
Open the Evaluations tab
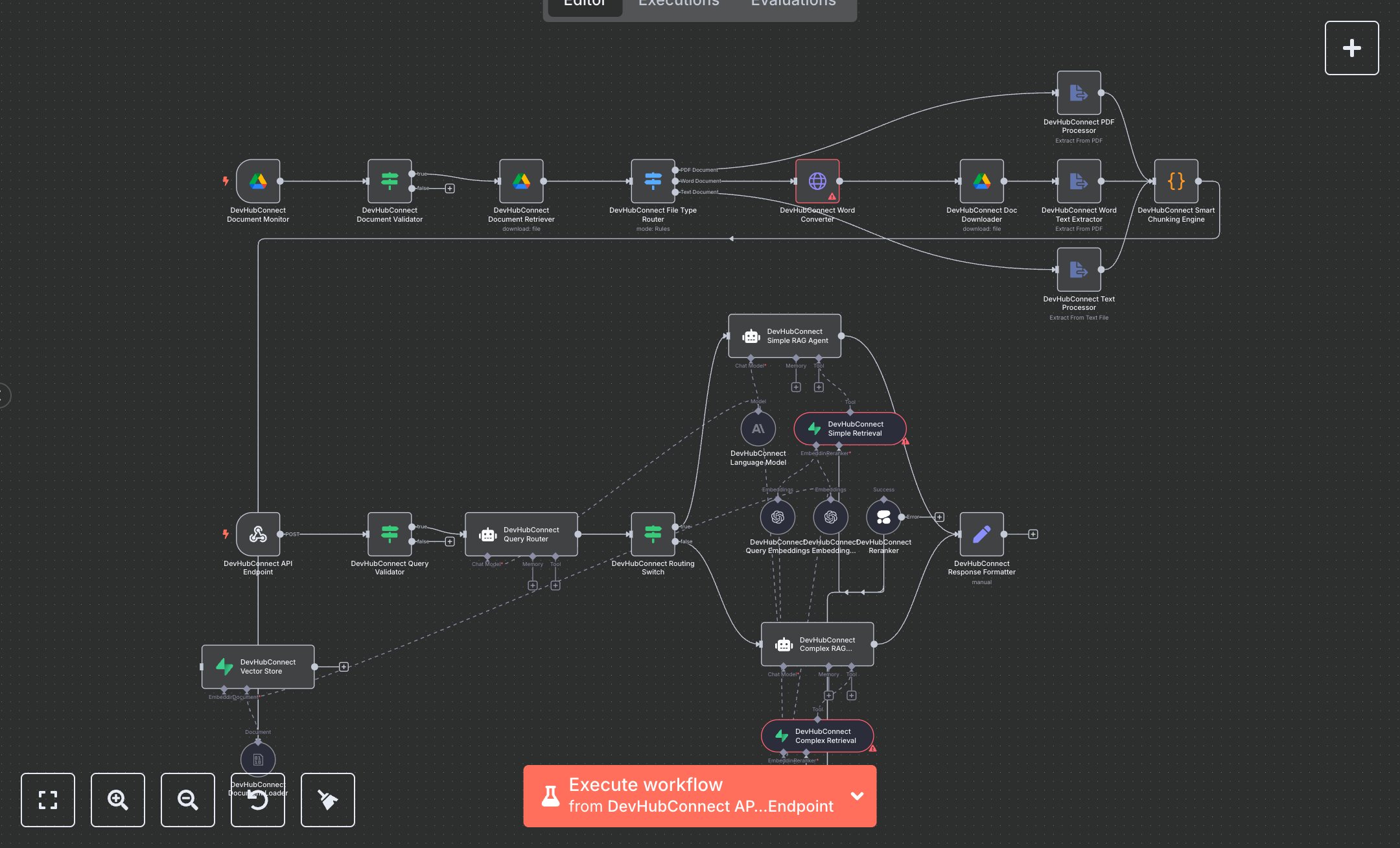(x=792, y=5)
